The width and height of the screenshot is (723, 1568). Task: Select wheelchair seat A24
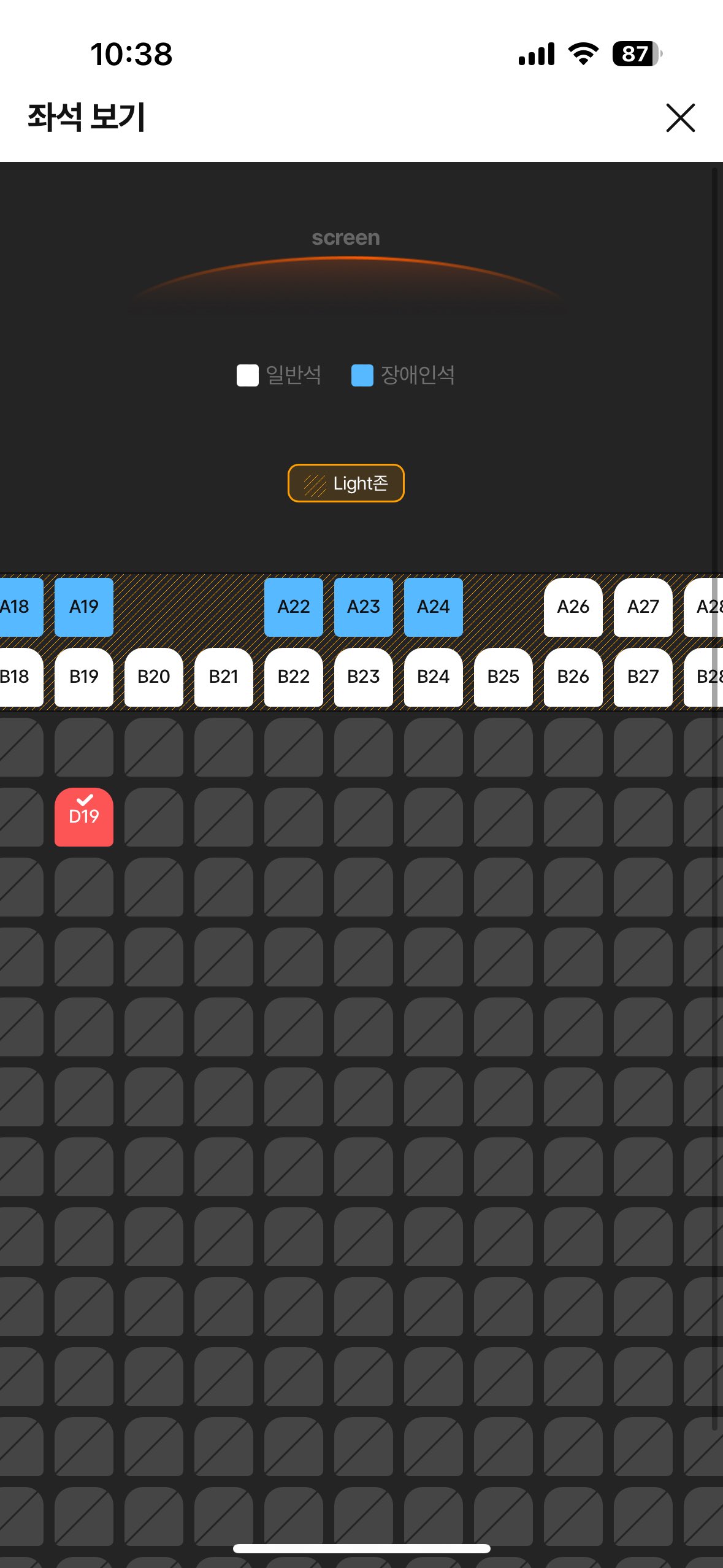(x=434, y=607)
